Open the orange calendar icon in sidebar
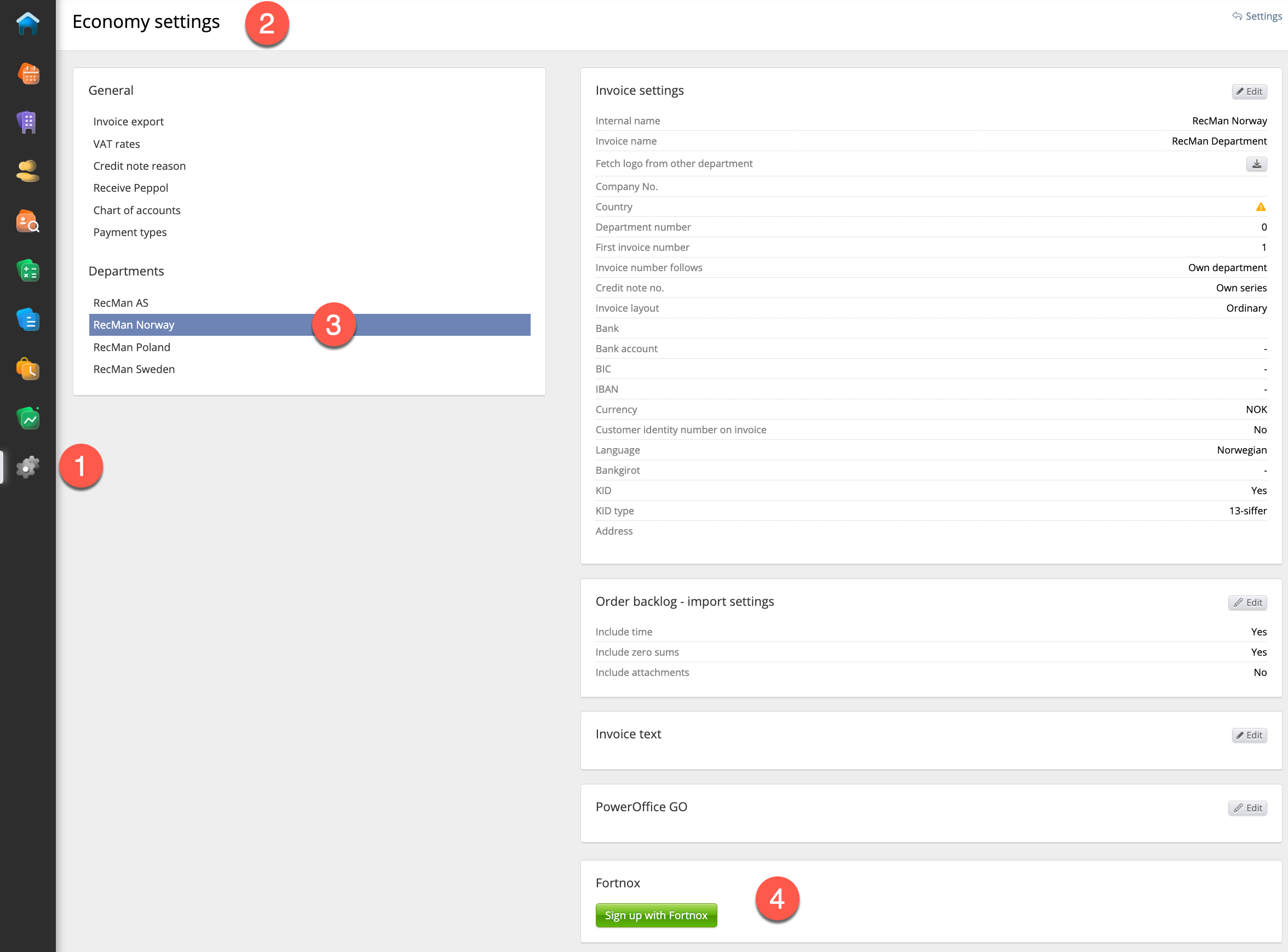 (27, 73)
